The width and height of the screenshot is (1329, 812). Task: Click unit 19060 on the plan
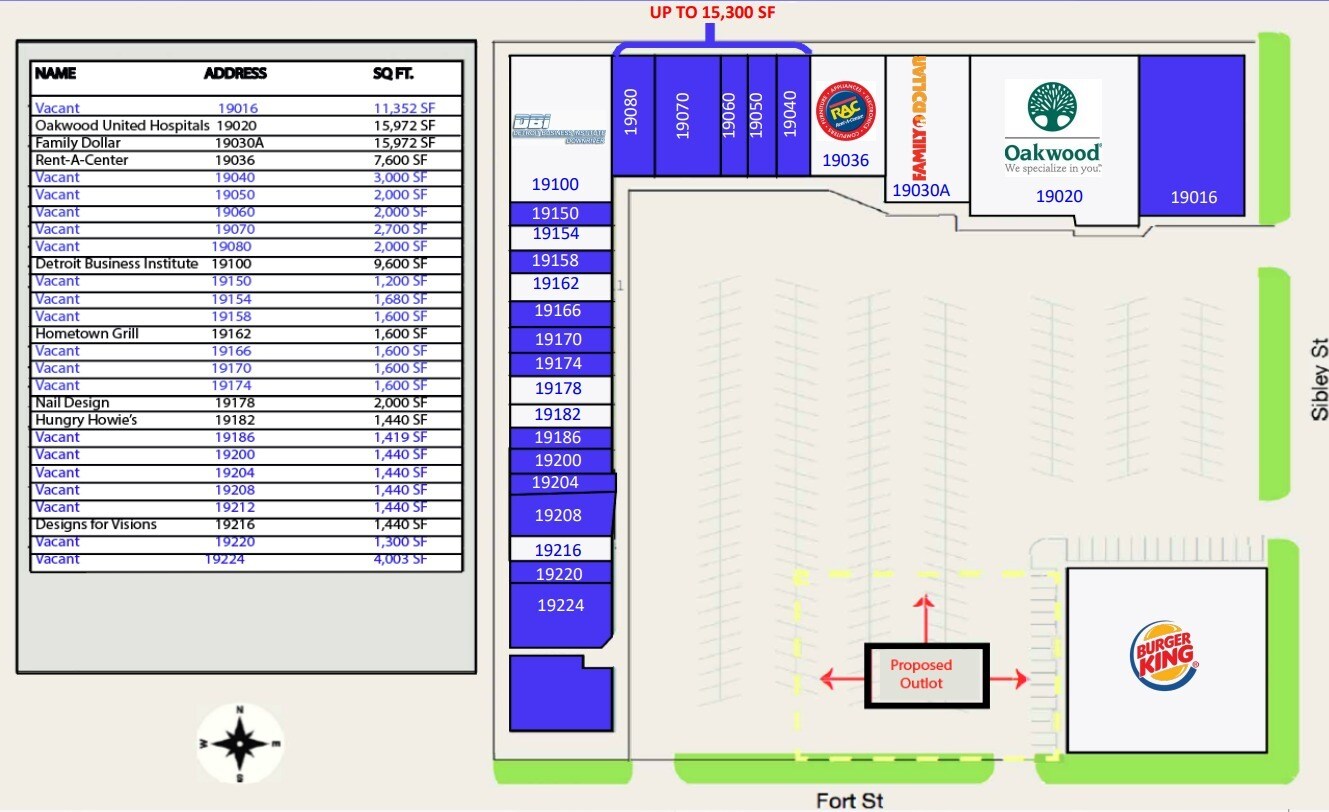point(734,116)
